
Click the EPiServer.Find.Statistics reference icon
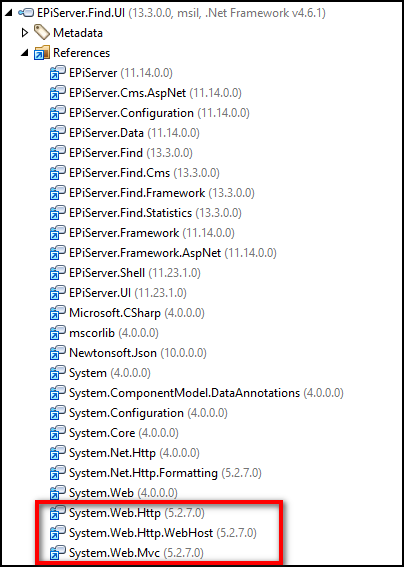coord(58,213)
